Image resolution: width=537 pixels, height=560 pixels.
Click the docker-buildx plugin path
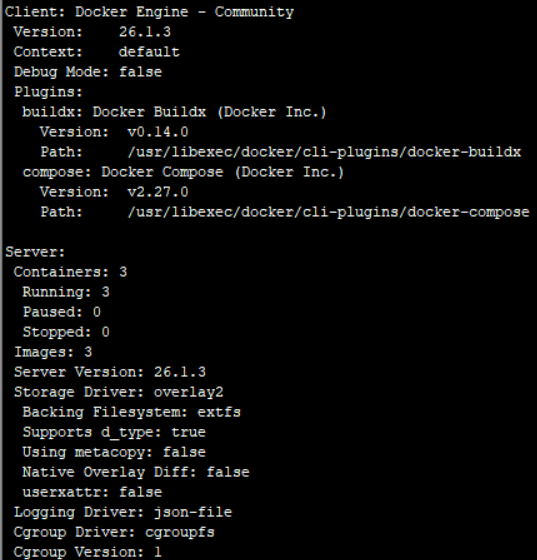[324, 152]
